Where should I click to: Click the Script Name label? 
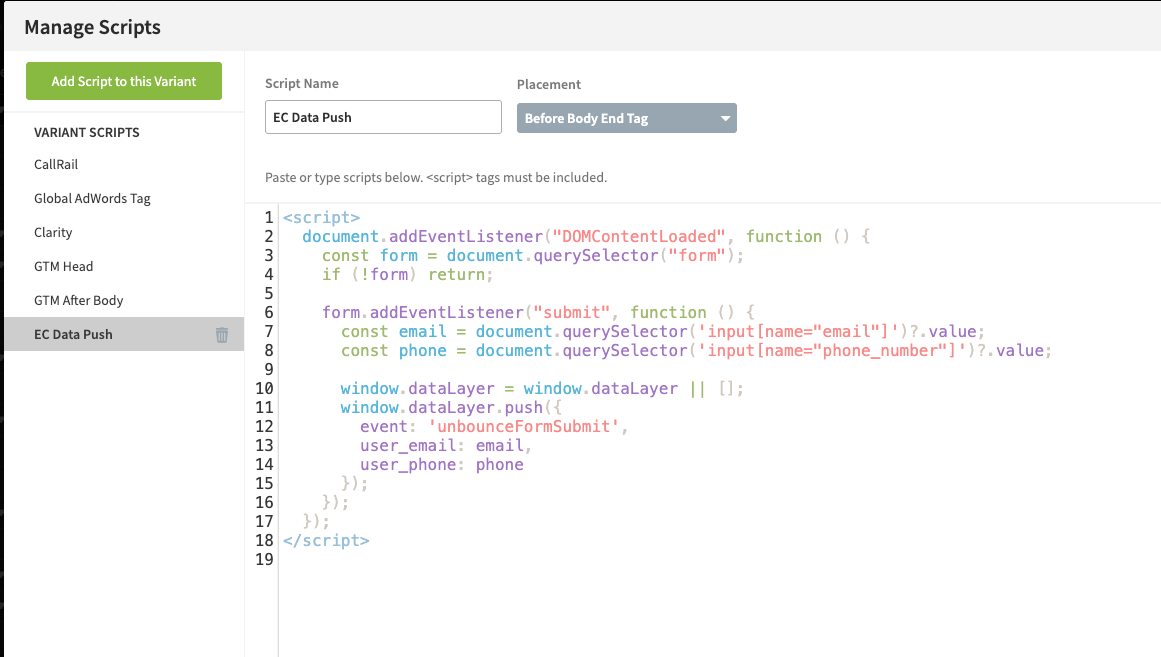coord(301,84)
